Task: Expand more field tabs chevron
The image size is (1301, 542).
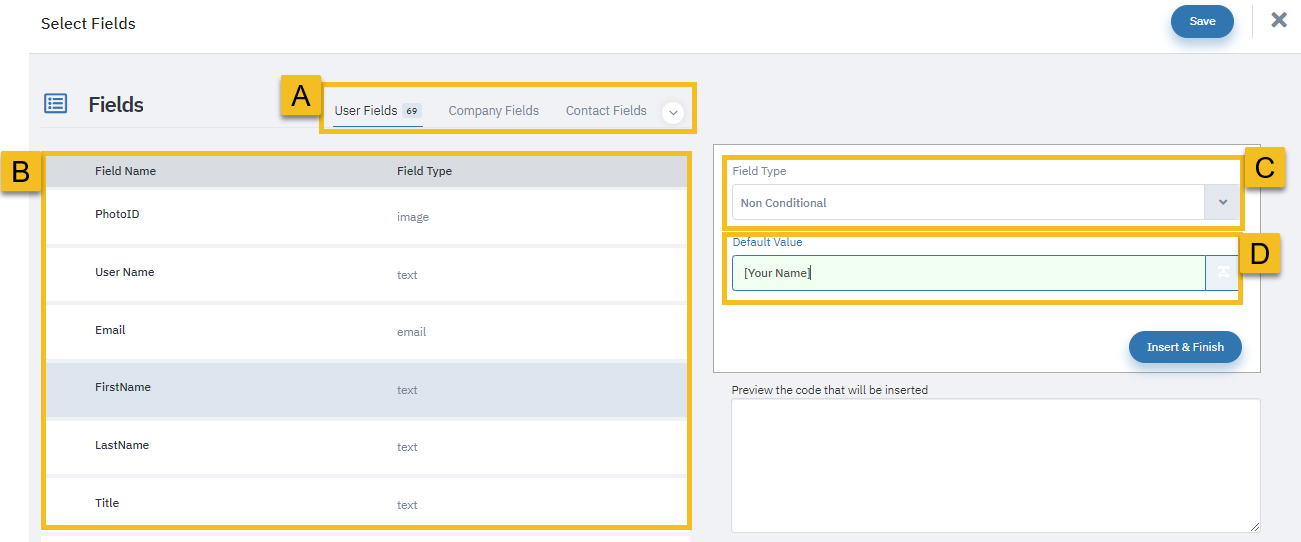Action: click(x=673, y=113)
